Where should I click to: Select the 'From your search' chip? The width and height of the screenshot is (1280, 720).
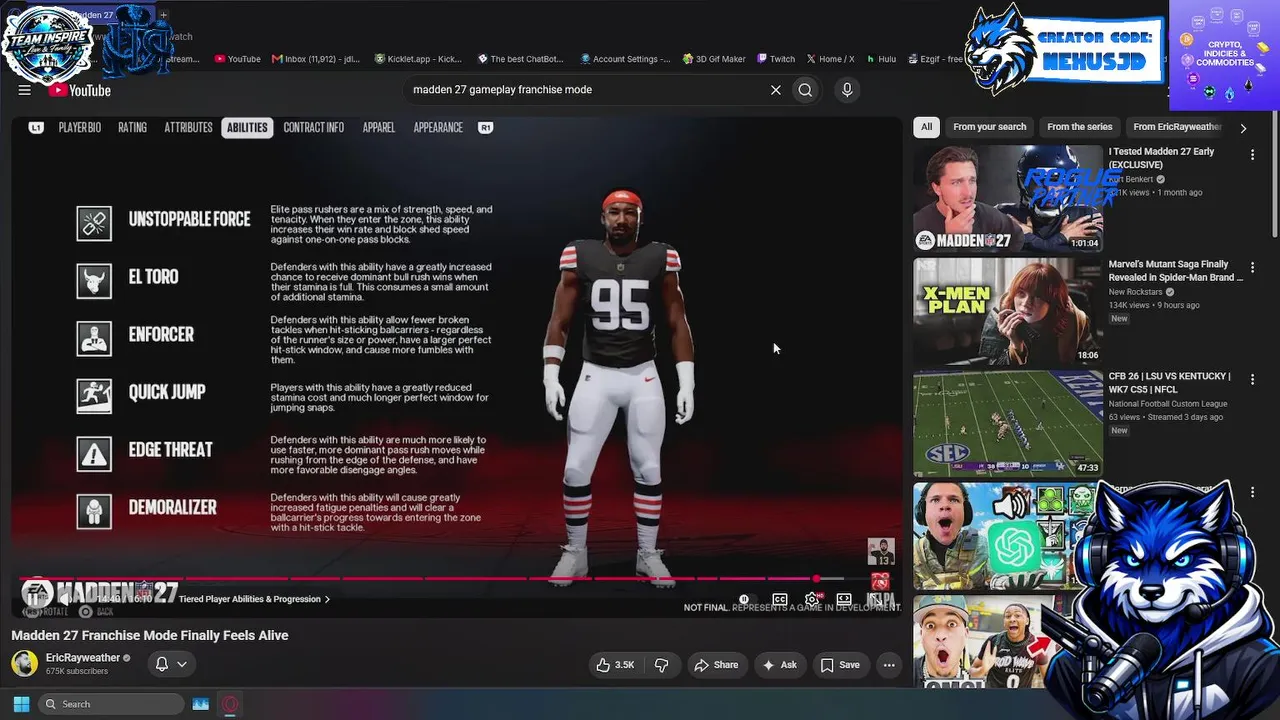coord(989,127)
